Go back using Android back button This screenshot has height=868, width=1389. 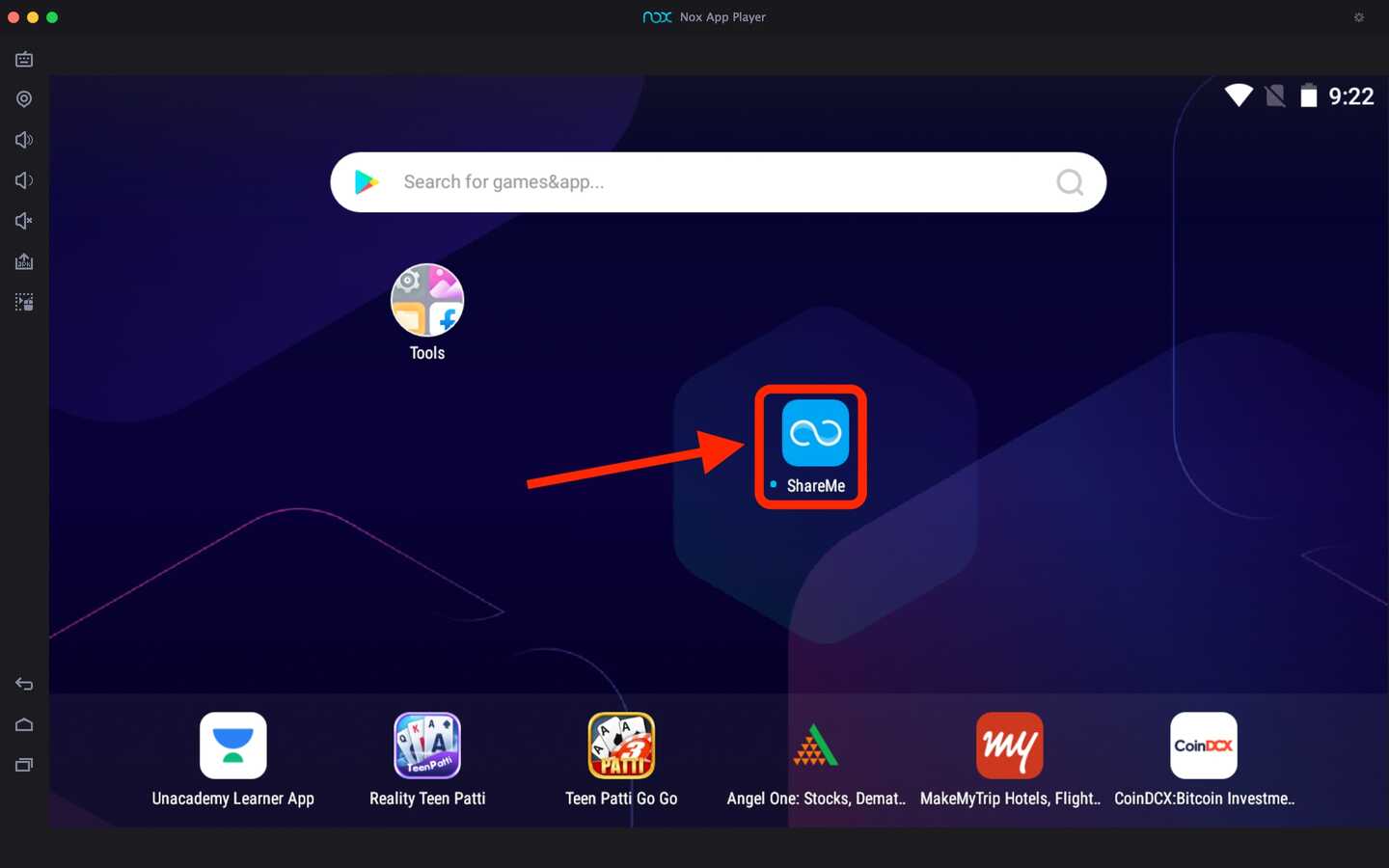(24, 684)
